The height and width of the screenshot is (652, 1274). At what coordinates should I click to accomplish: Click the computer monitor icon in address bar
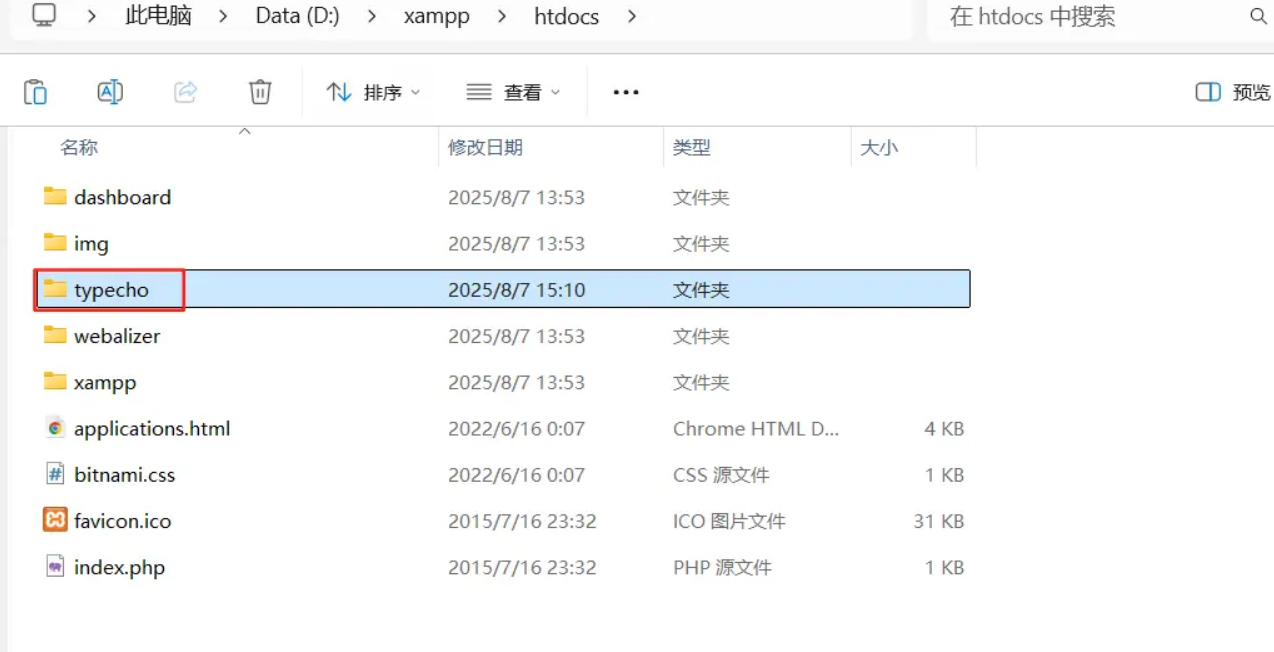[x=43, y=16]
